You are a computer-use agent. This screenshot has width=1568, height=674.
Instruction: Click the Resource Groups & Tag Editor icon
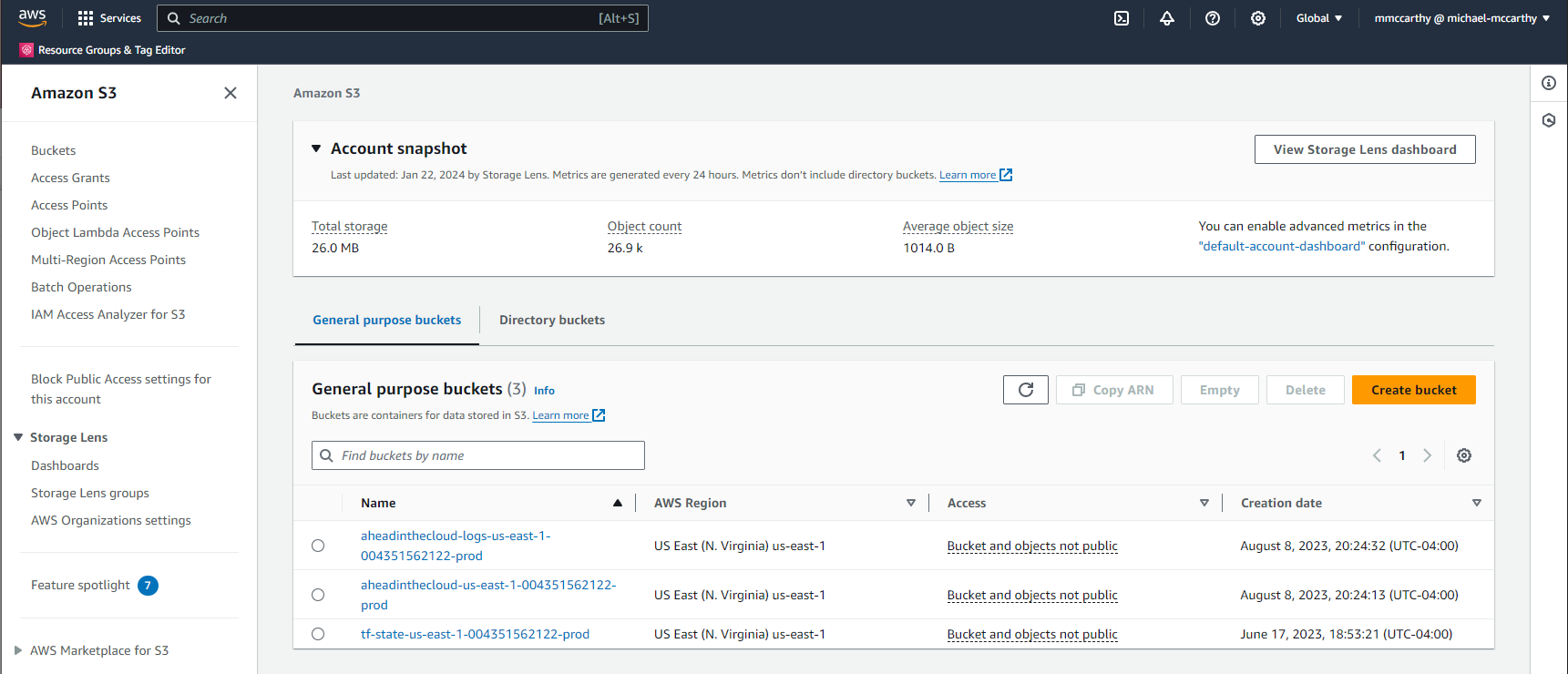pyautogui.click(x=26, y=50)
